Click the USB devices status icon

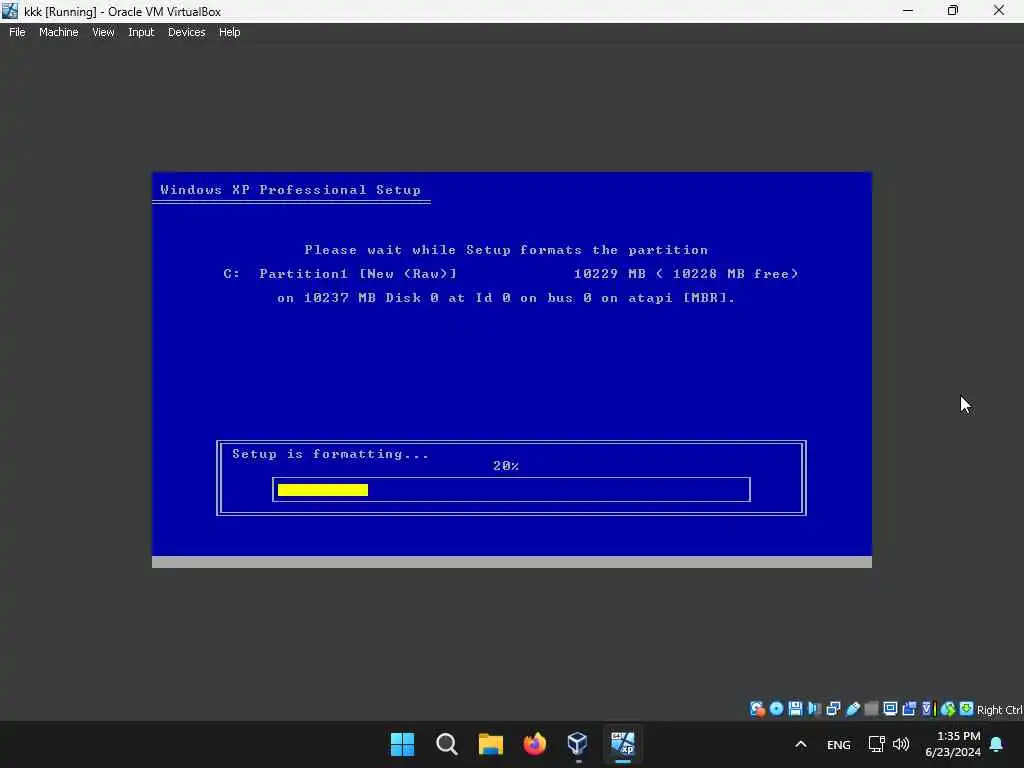coord(852,709)
